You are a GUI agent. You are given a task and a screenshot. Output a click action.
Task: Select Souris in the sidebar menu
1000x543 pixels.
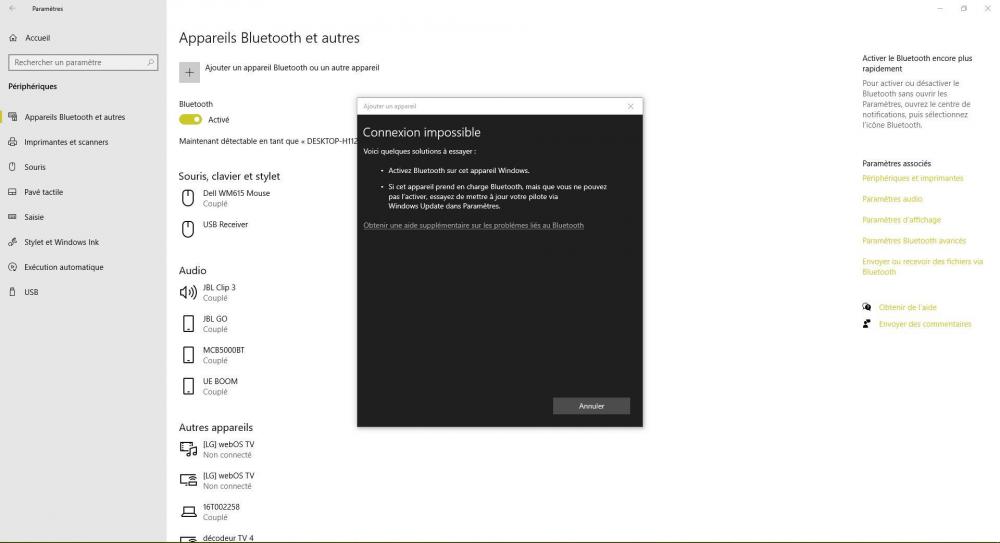pos(35,167)
